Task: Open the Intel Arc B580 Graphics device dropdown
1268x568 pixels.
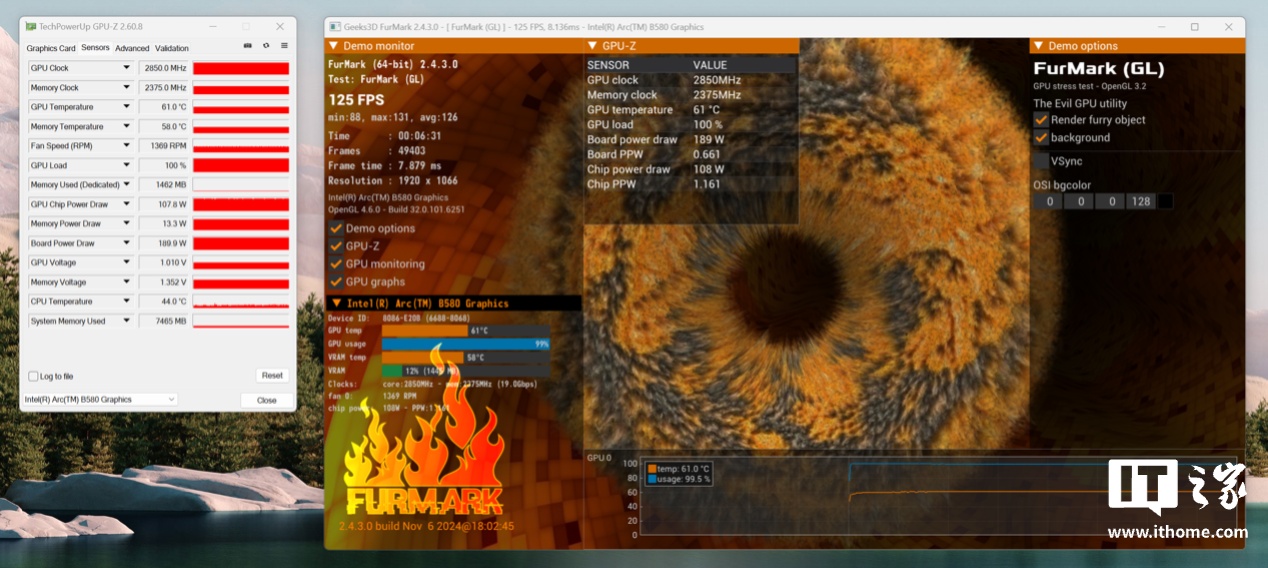Action: click(x=100, y=400)
